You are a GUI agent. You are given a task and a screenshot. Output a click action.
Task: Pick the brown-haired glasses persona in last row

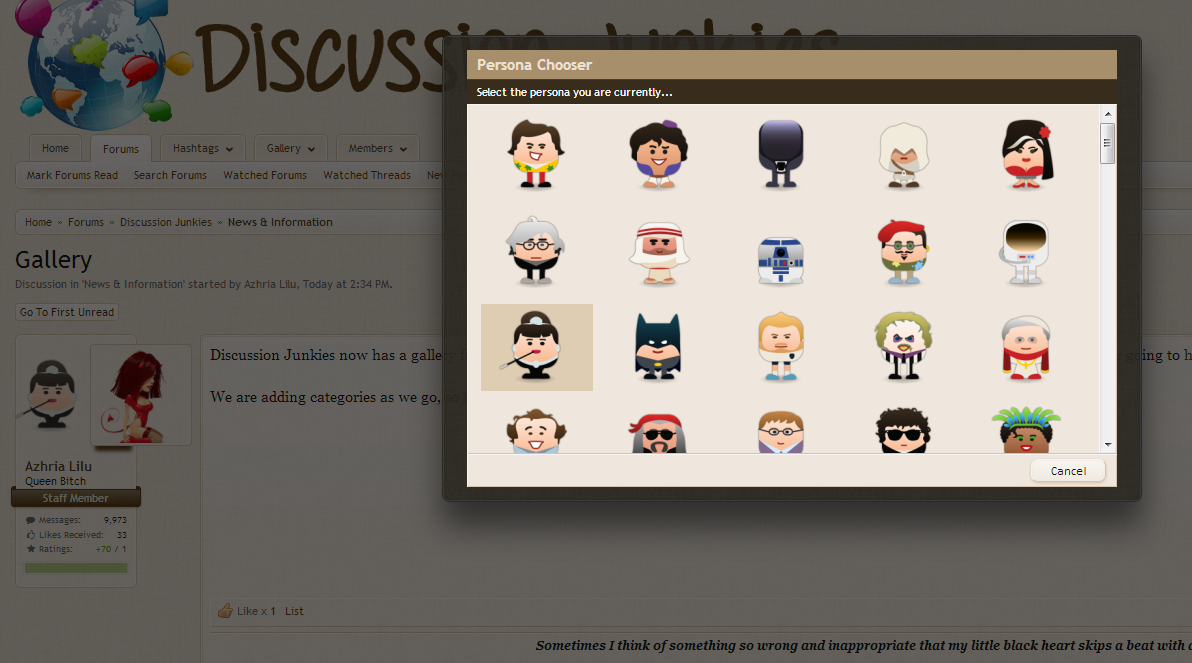[781, 432]
